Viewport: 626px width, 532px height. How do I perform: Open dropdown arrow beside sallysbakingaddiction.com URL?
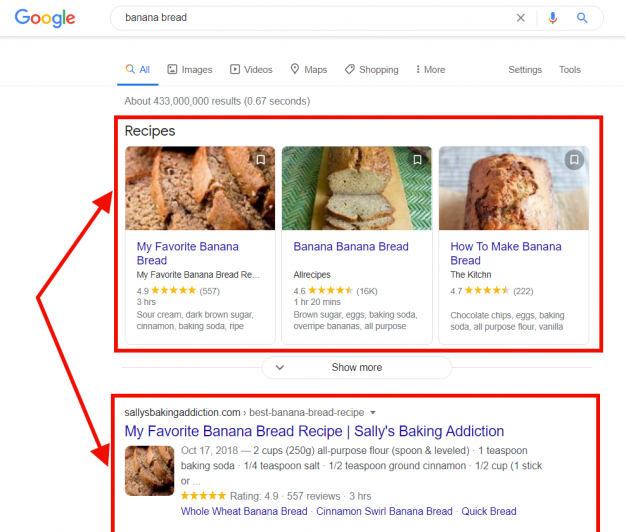pyautogui.click(x=373, y=412)
